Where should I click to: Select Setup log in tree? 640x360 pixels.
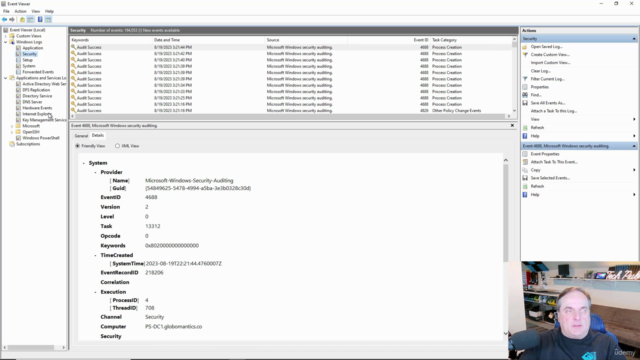27,60
